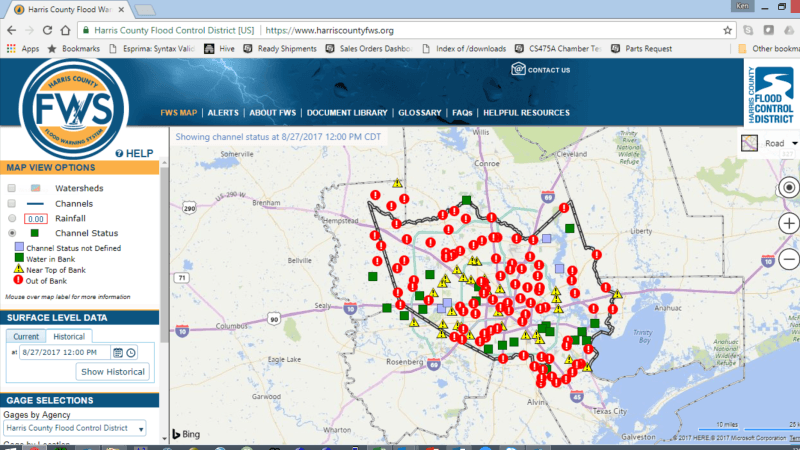
Task: Close the Harris County Flood Warning tab
Action: [x=121, y=9]
